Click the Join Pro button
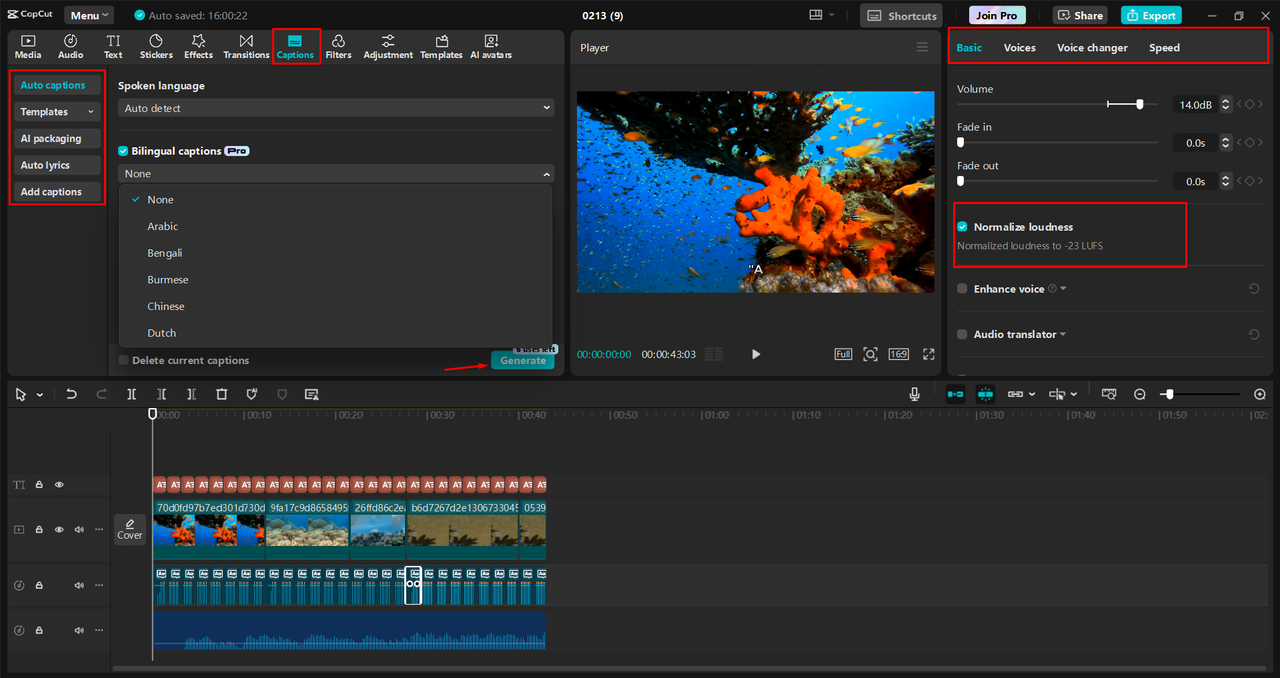 click(x=997, y=16)
